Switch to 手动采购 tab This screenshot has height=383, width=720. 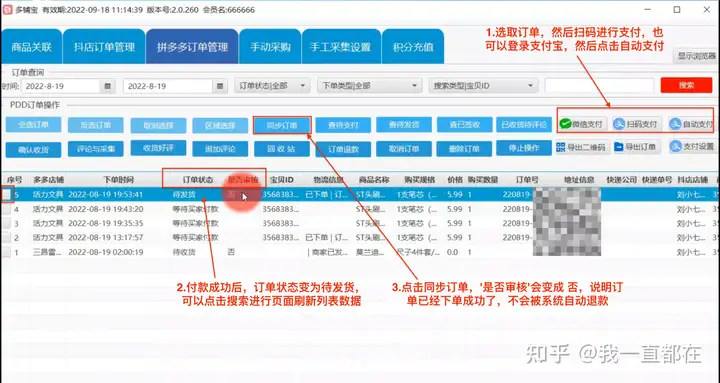coord(270,47)
